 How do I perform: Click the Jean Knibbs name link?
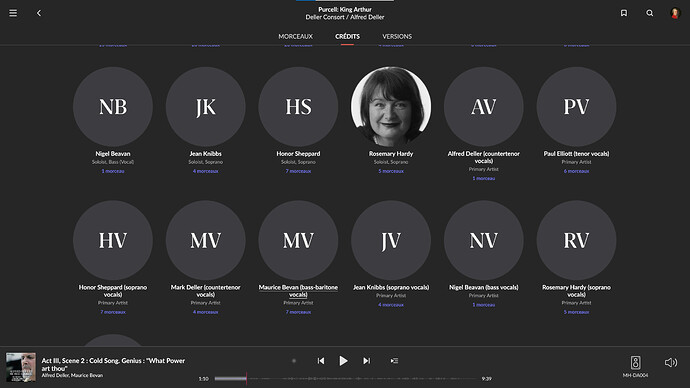point(206,154)
